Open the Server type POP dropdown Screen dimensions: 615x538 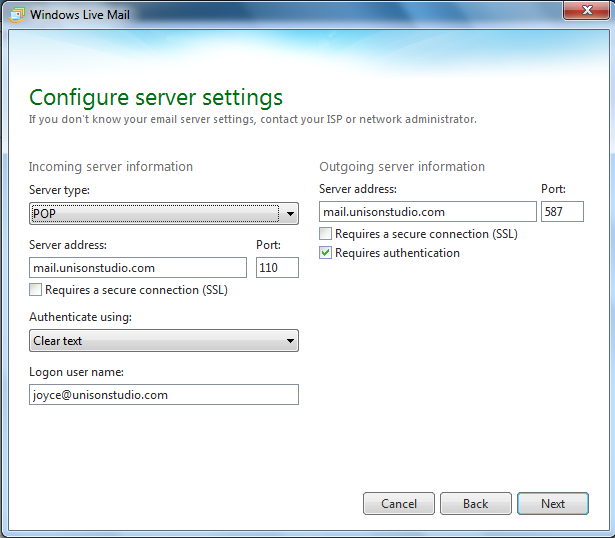(x=164, y=214)
